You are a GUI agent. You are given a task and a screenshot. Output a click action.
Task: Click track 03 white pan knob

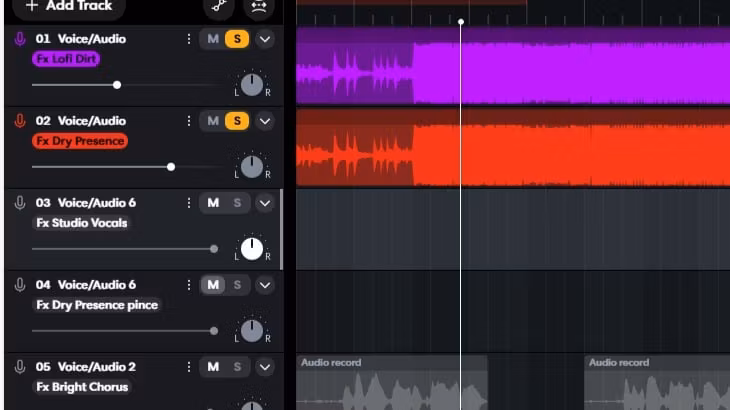pos(252,249)
